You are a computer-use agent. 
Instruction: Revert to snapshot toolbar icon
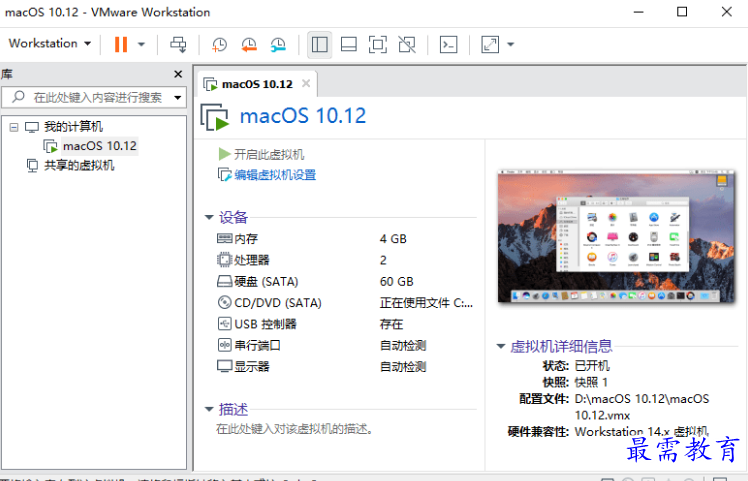click(249, 44)
